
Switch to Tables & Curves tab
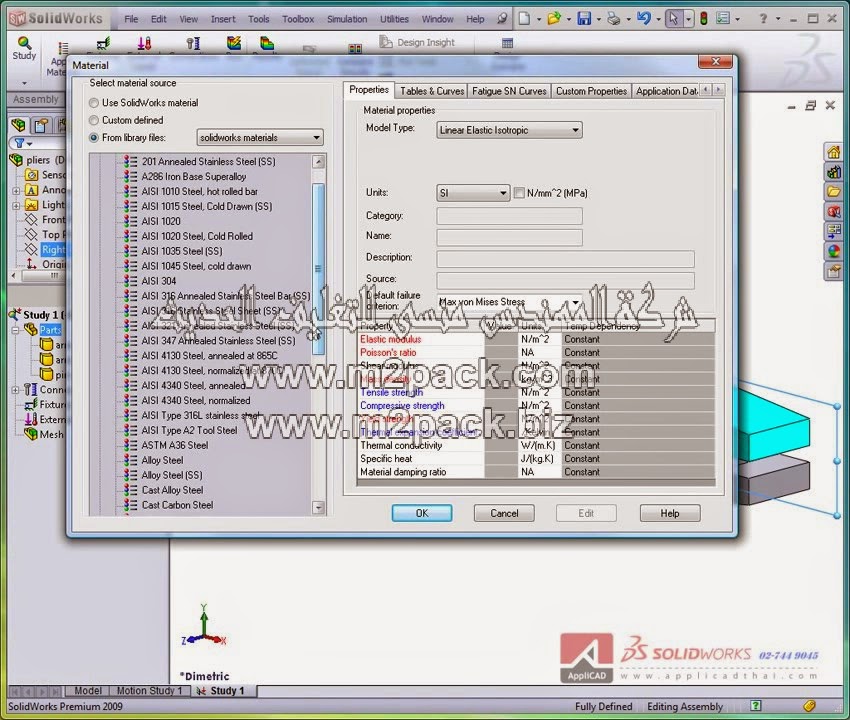pyautogui.click(x=432, y=91)
